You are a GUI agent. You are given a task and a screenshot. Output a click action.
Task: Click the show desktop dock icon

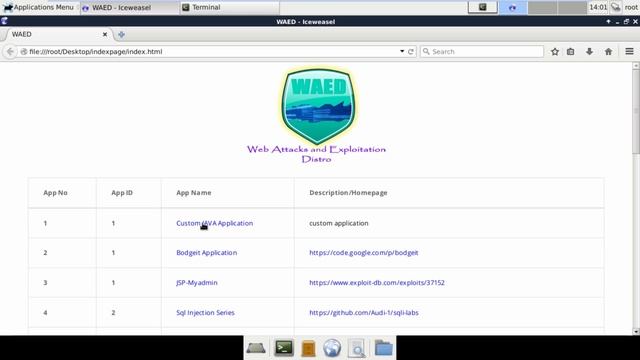(x=256, y=348)
